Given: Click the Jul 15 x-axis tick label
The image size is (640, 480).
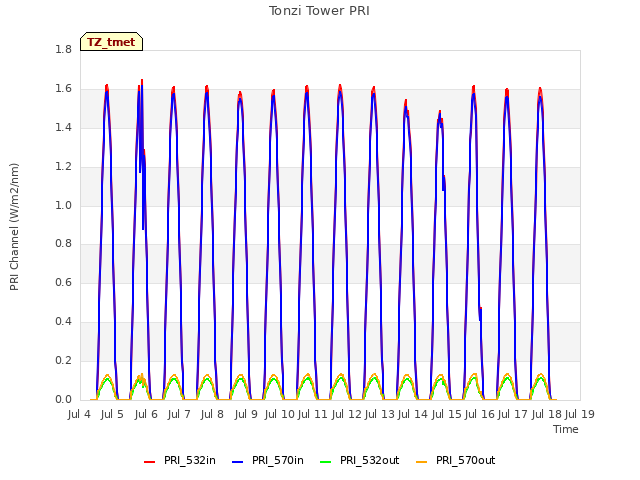Looking at the screenshot, I should click(x=447, y=414).
